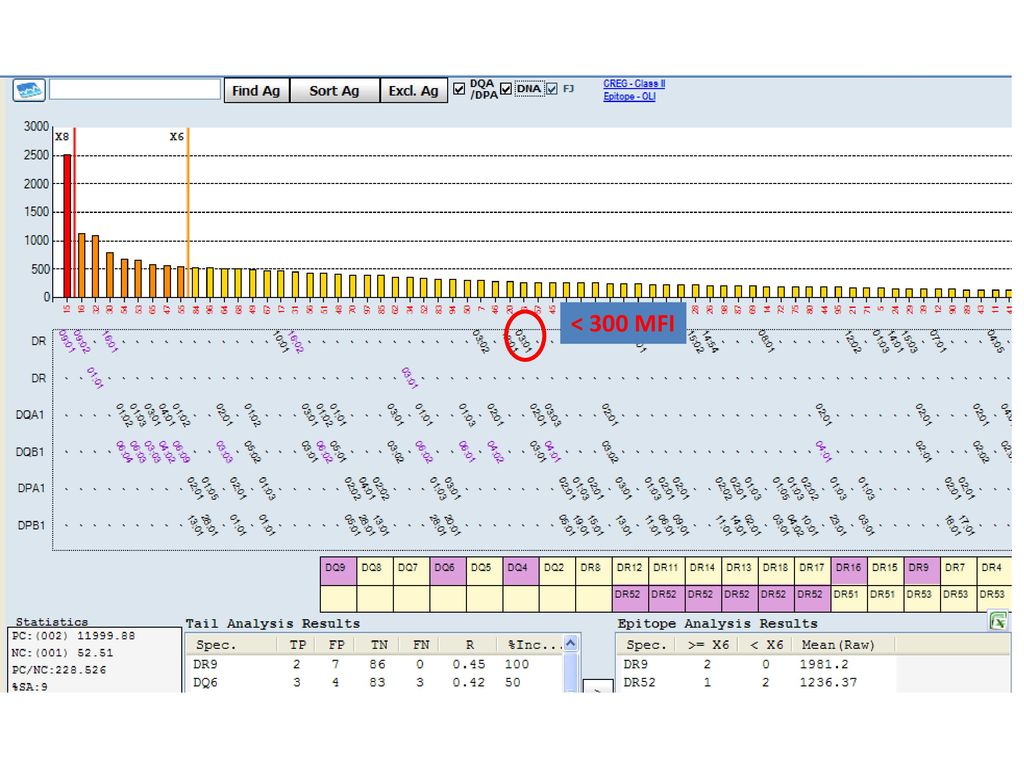Select the DR18 antigen cell
This screenshot has height=768, width=1024.
click(x=776, y=571)
